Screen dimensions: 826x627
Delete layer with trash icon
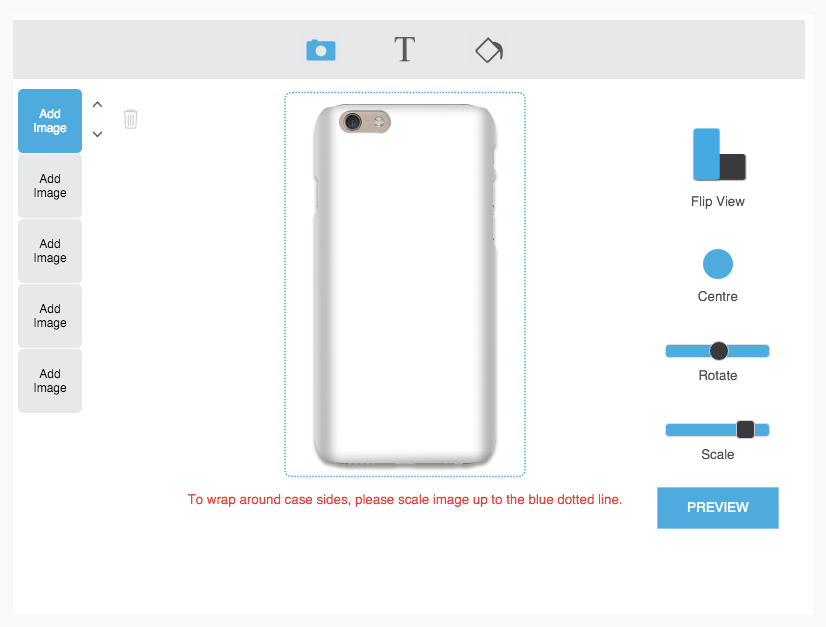coord(131,119)
